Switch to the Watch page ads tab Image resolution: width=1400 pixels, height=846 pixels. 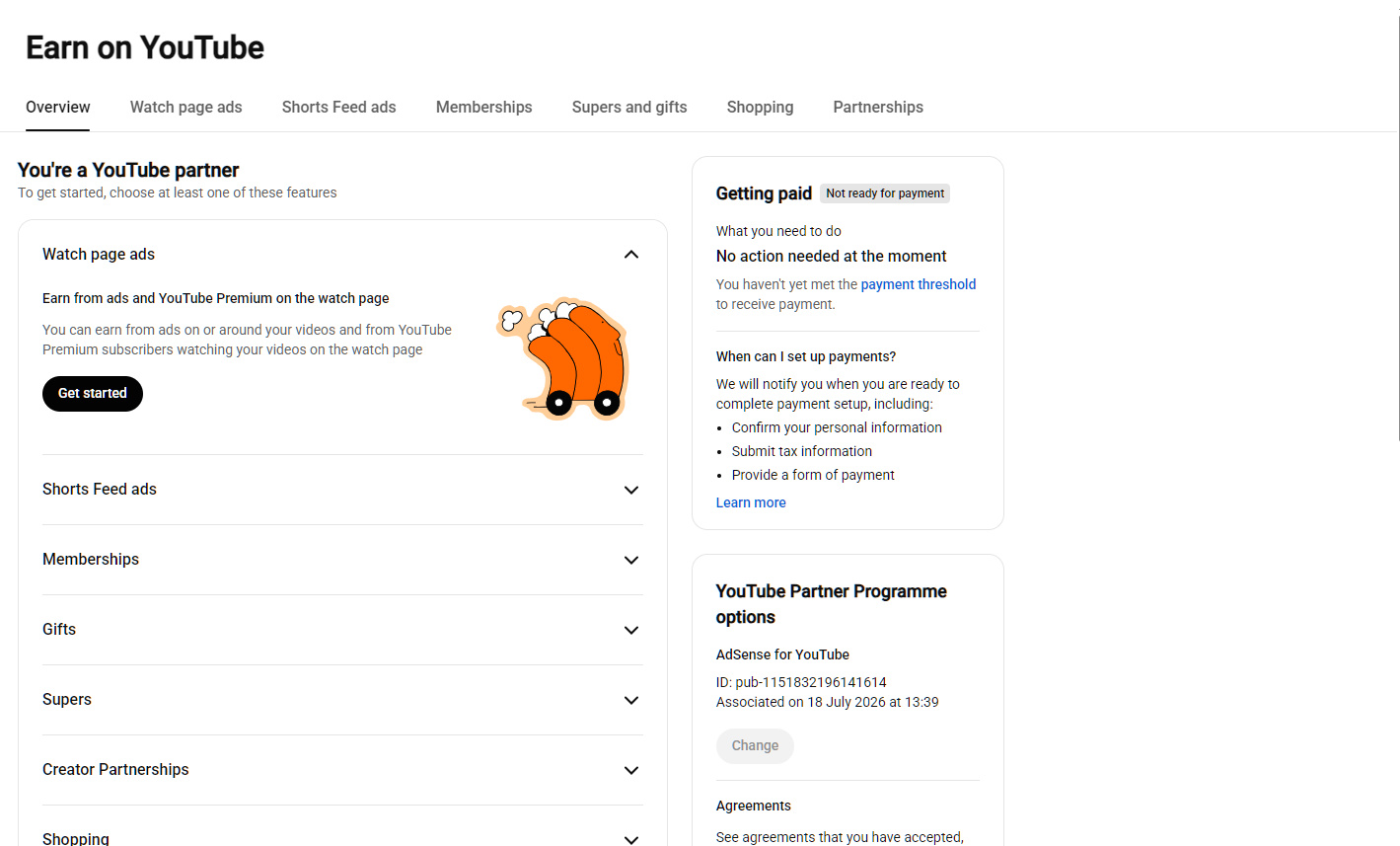click(185, 107)
